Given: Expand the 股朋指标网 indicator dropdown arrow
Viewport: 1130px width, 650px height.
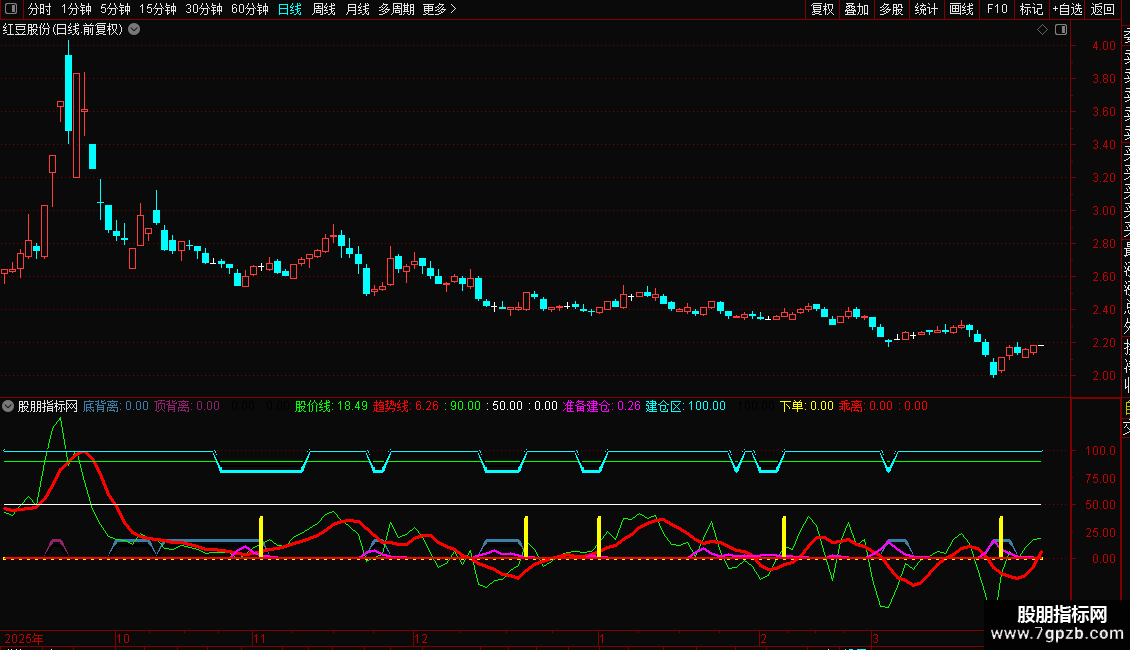Looking at the screenshot, I should (x=9, y=406).
